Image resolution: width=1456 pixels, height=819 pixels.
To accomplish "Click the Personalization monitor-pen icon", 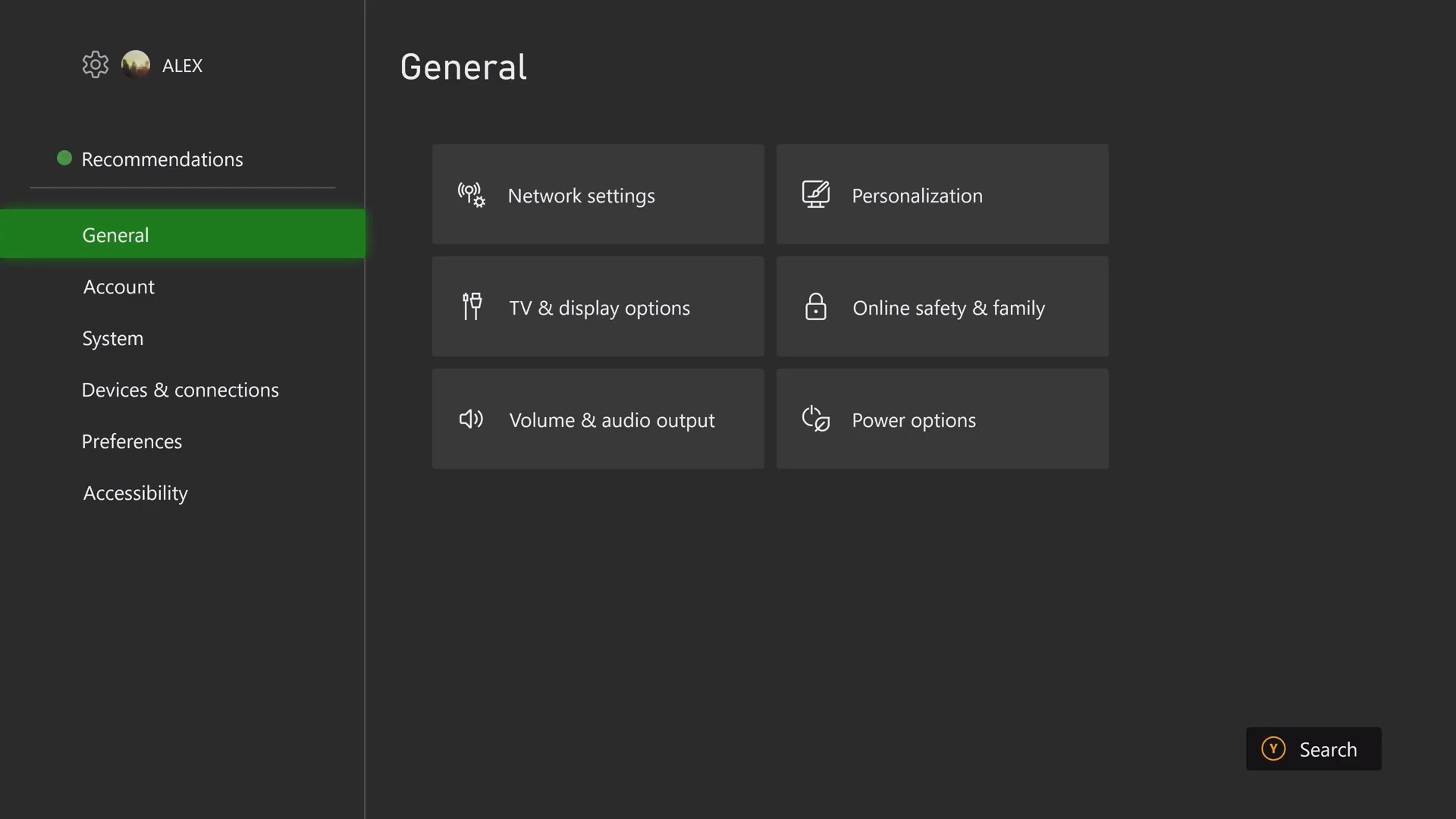I will pyautogui.click(x=816, y=194).
